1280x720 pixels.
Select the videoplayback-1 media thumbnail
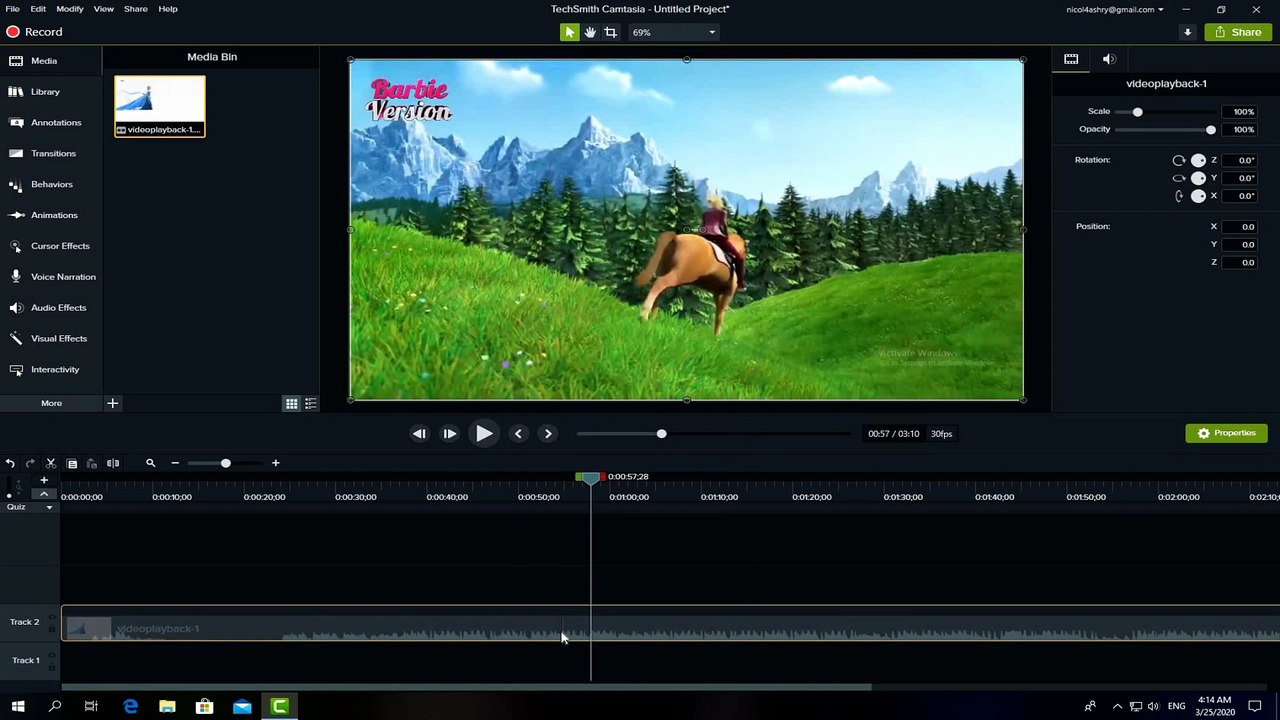[160, 106]
